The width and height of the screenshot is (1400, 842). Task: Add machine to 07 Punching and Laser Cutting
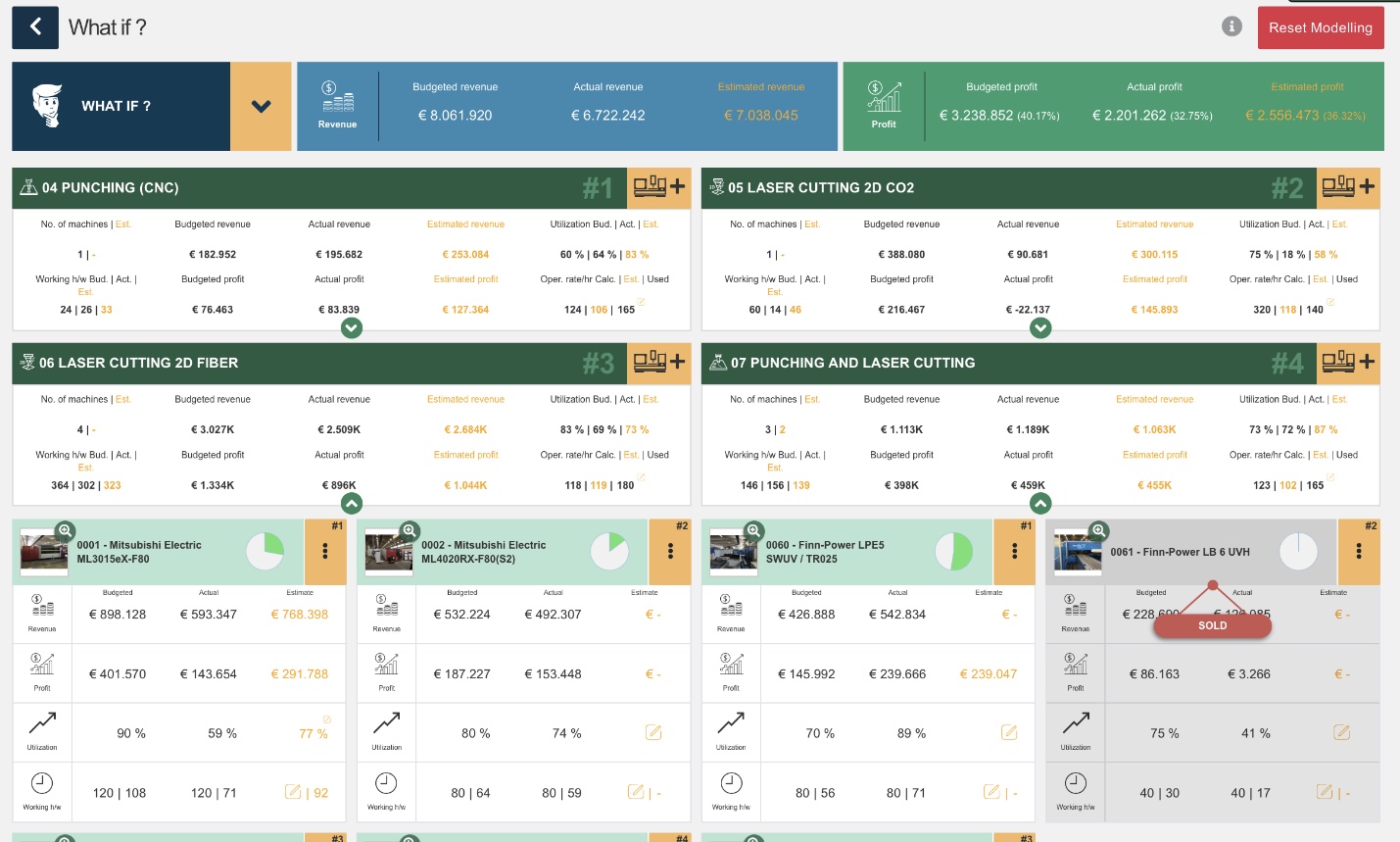click(x=1347, y=363)
